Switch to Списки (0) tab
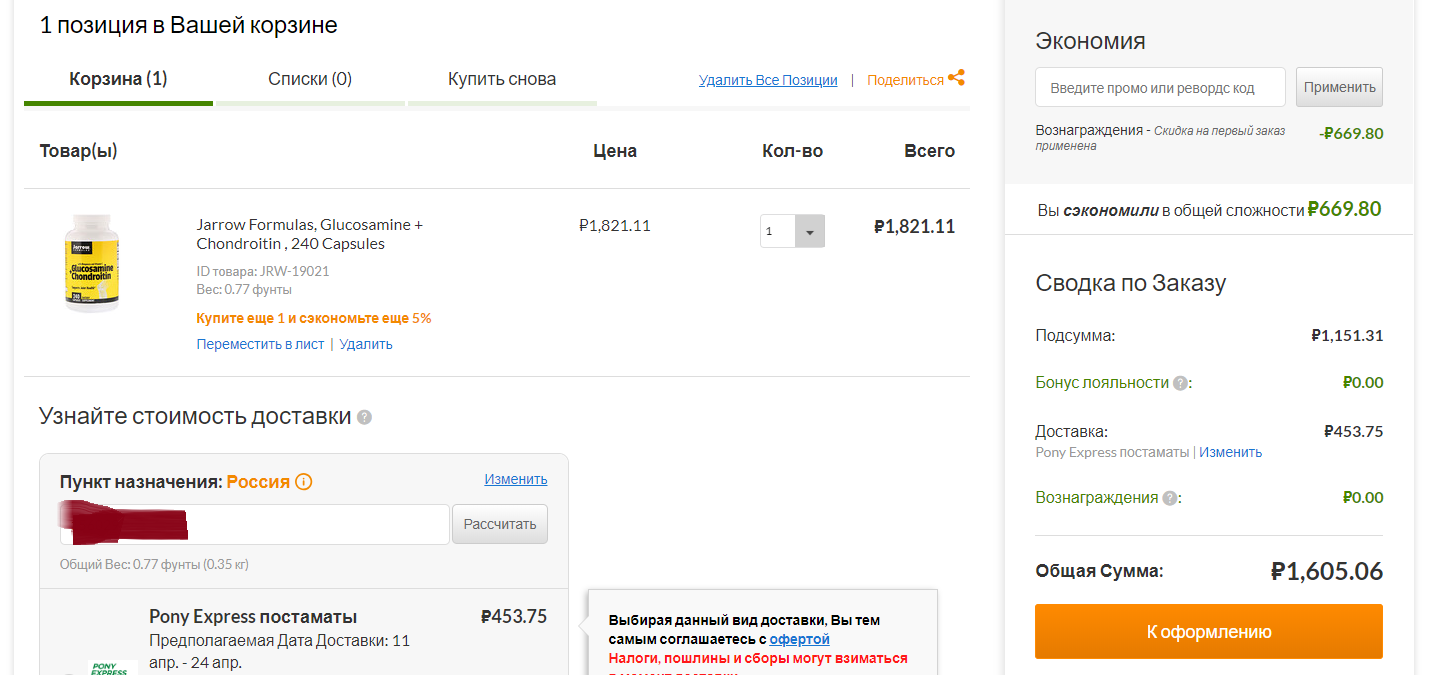Viewport: 1429px width, 675px height. pyautogui.click(x=310, y=79)
